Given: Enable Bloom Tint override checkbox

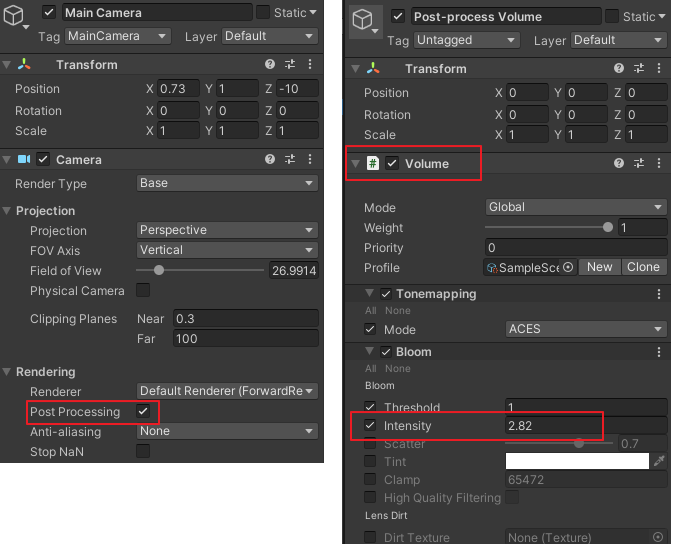Looking at the screenshot, I should point(370,461).
